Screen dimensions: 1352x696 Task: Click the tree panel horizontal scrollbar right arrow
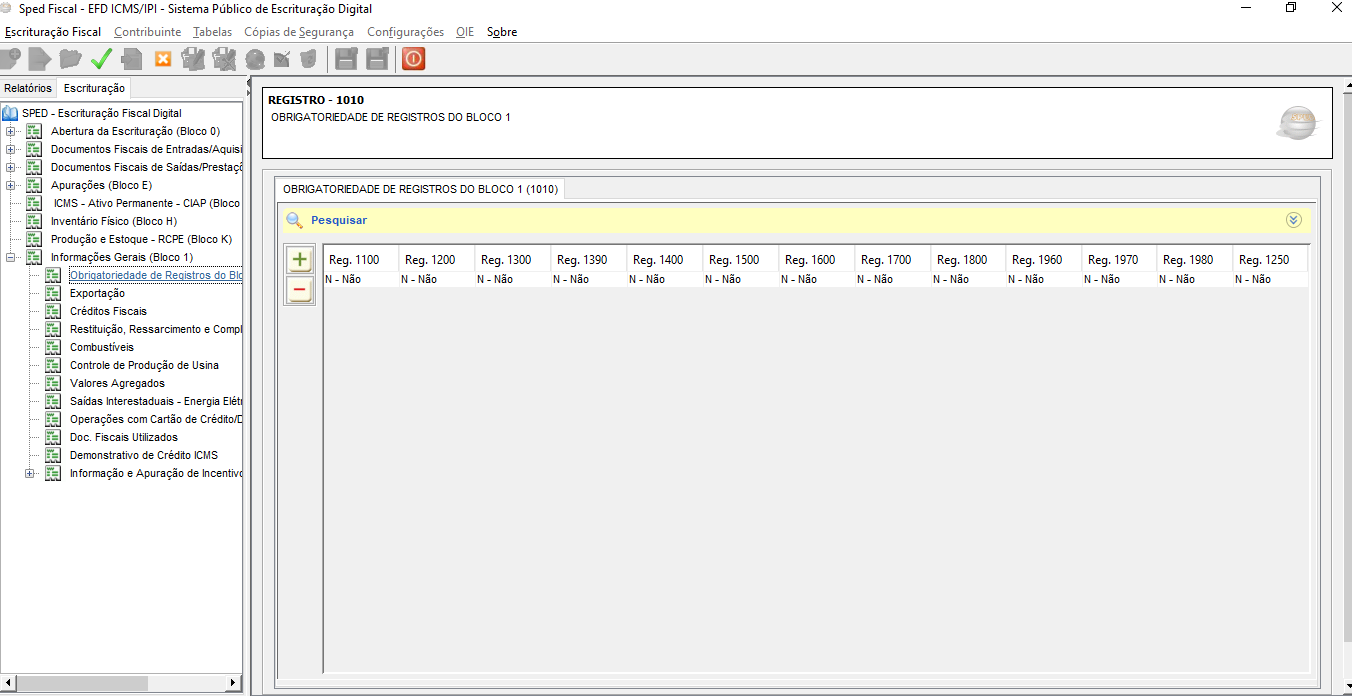click(234, 683)
